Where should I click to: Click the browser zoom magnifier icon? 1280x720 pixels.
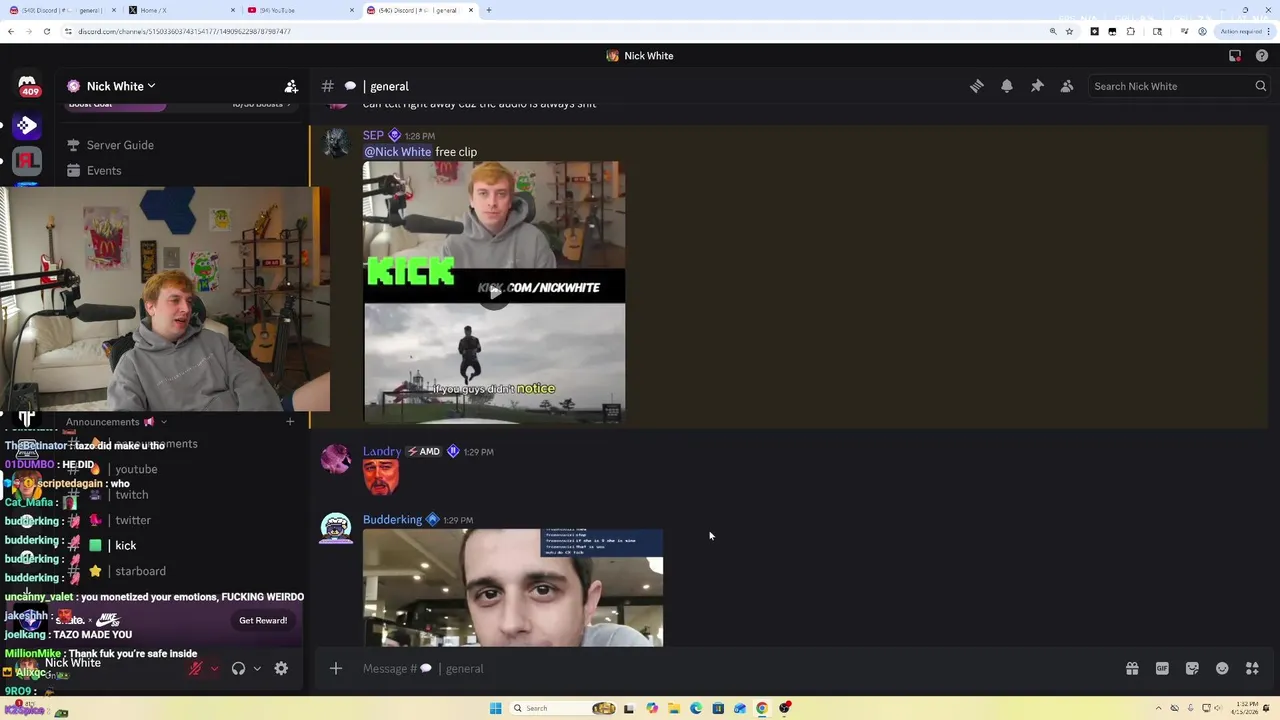coord(1052,31)
